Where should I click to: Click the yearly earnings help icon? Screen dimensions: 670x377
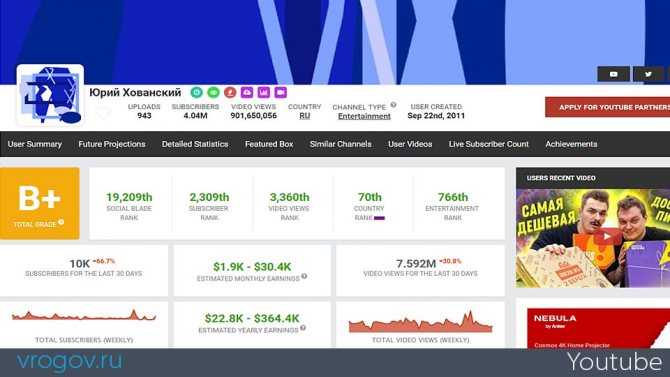pyautogui.click(x=303, y=328)
